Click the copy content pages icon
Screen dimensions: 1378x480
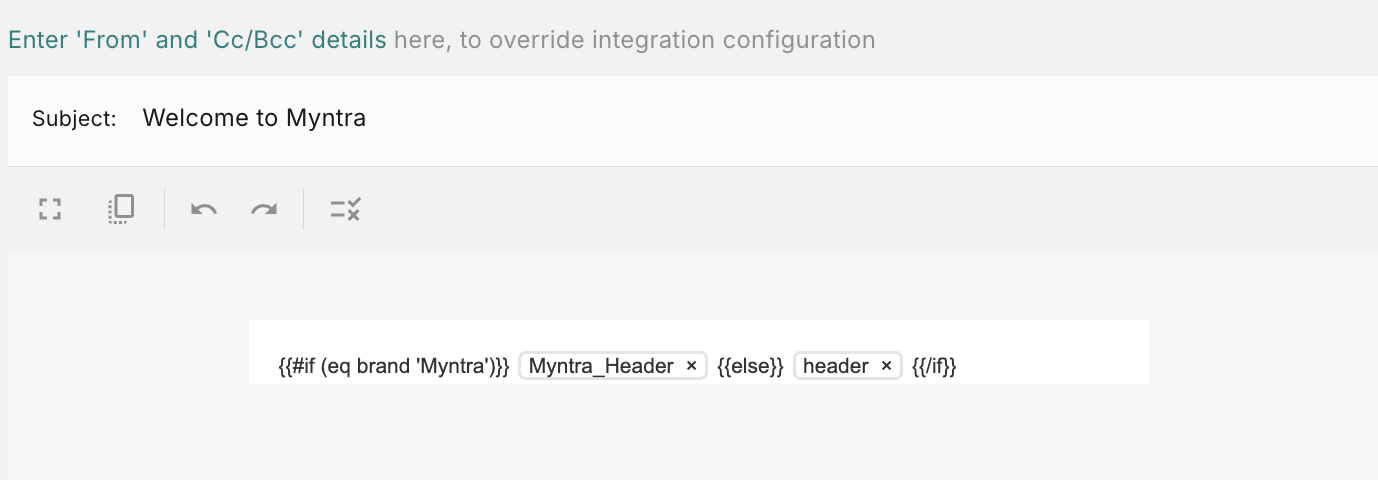(121, 209)
